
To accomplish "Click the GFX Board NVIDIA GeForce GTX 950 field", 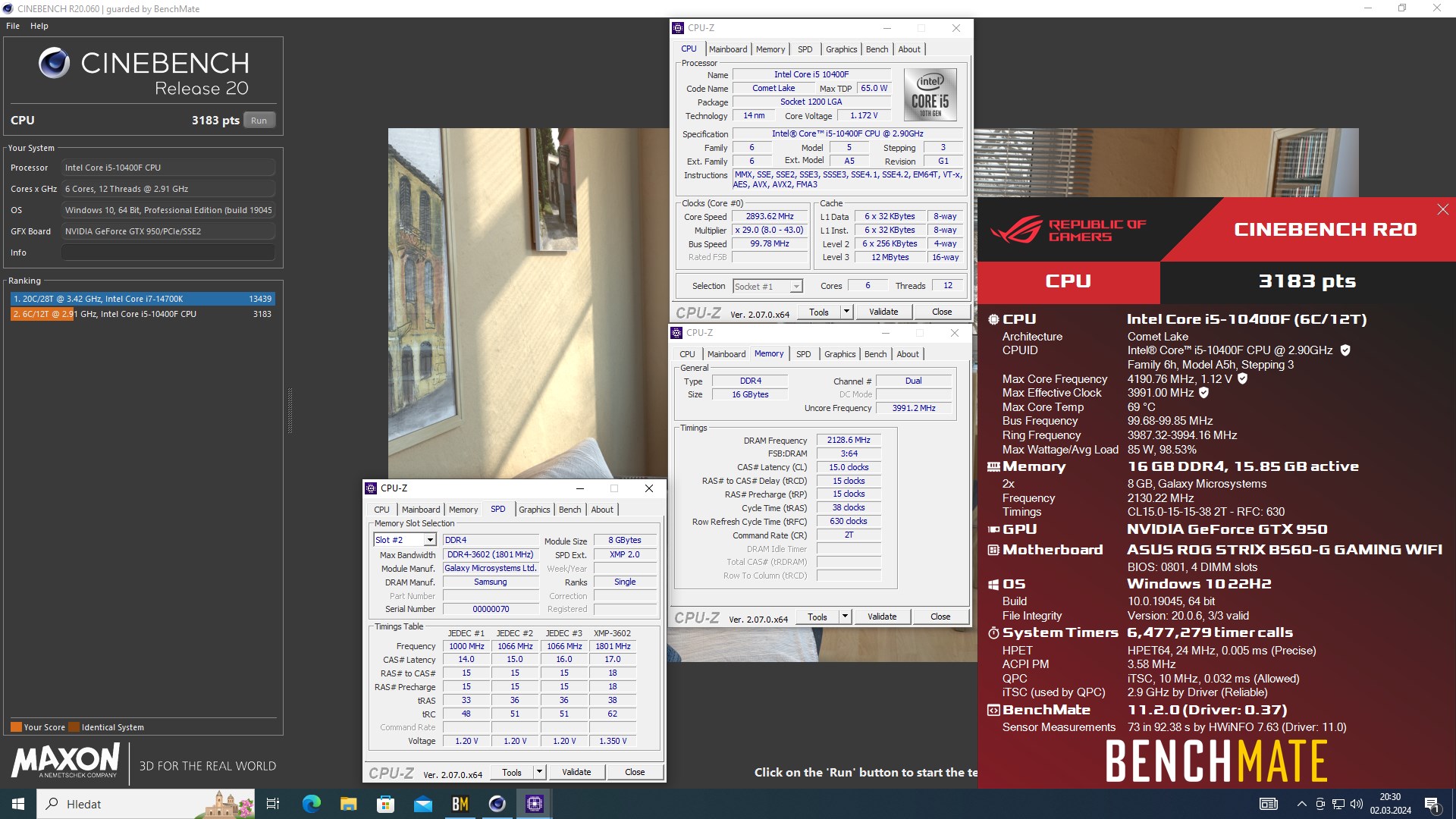I will (x=168, y=231).
